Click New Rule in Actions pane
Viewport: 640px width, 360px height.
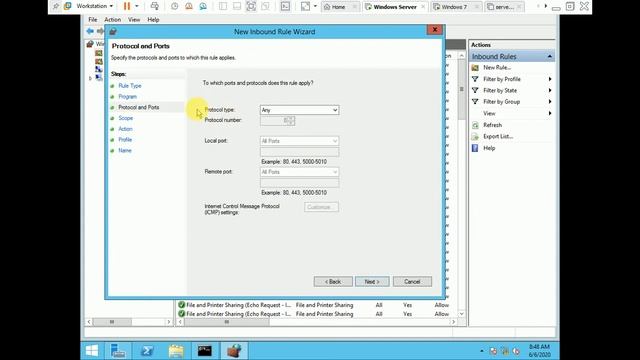(497, 67)
